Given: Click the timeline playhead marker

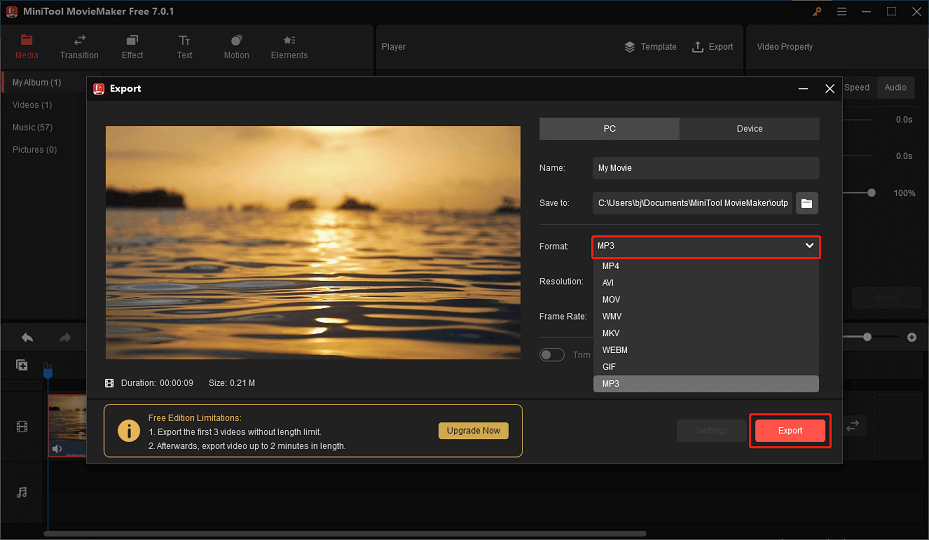Looking at the screenshot, I should tap(48, 373).
